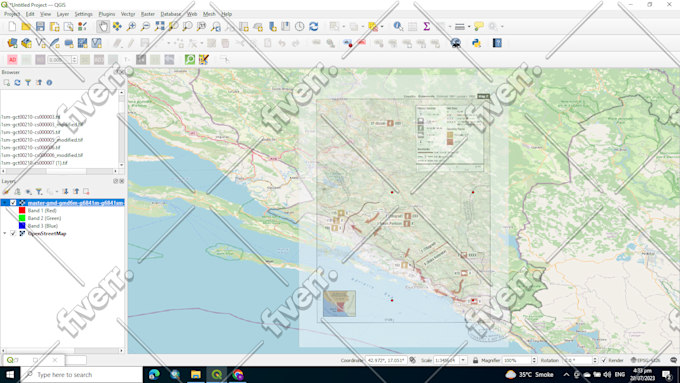The width and height of the screenshot is (680, 383).
Task: Select browser file 1sm-gct00210-cs000005.tif
Action: point(30,132)
